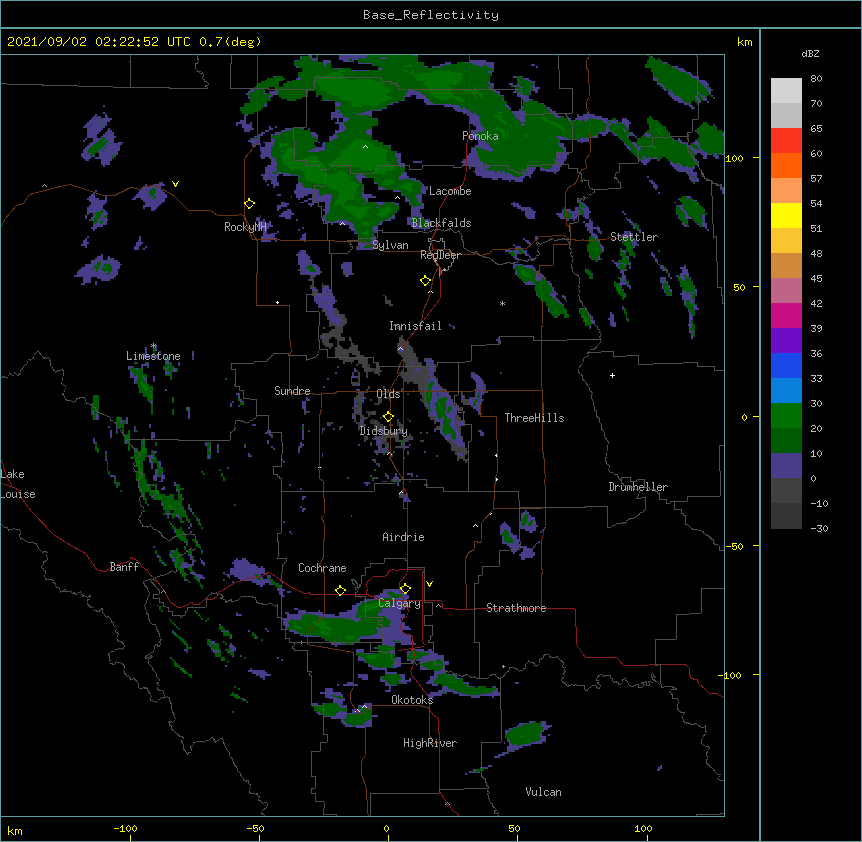
Task: Click the Airdrie label
Action: pyautogui.click(x=403, y=537)
